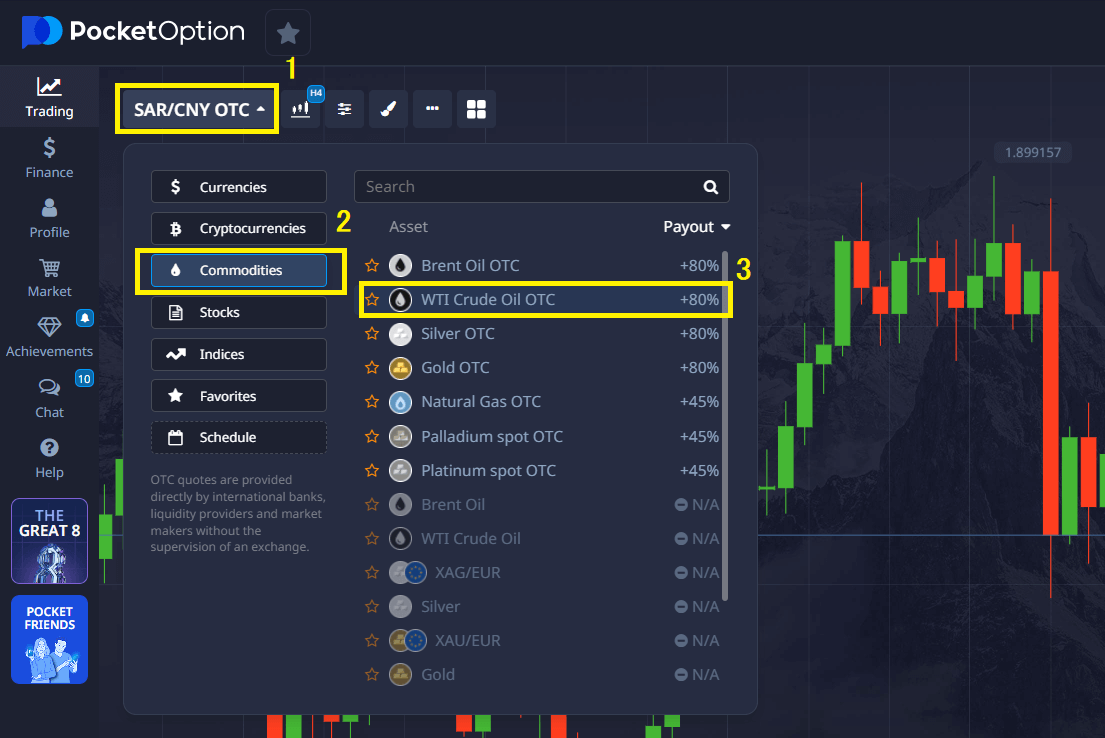Open the chart type toolbar icon
1105x738 pixels.
(x=300, y=110)
